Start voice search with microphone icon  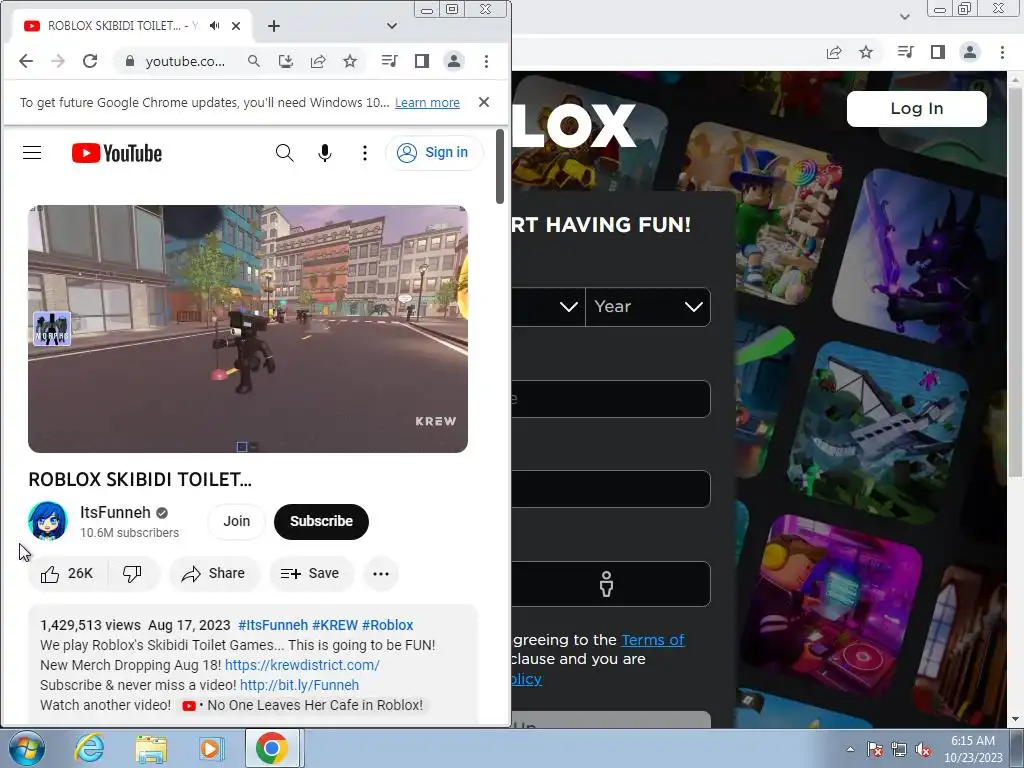pos(325,153)
